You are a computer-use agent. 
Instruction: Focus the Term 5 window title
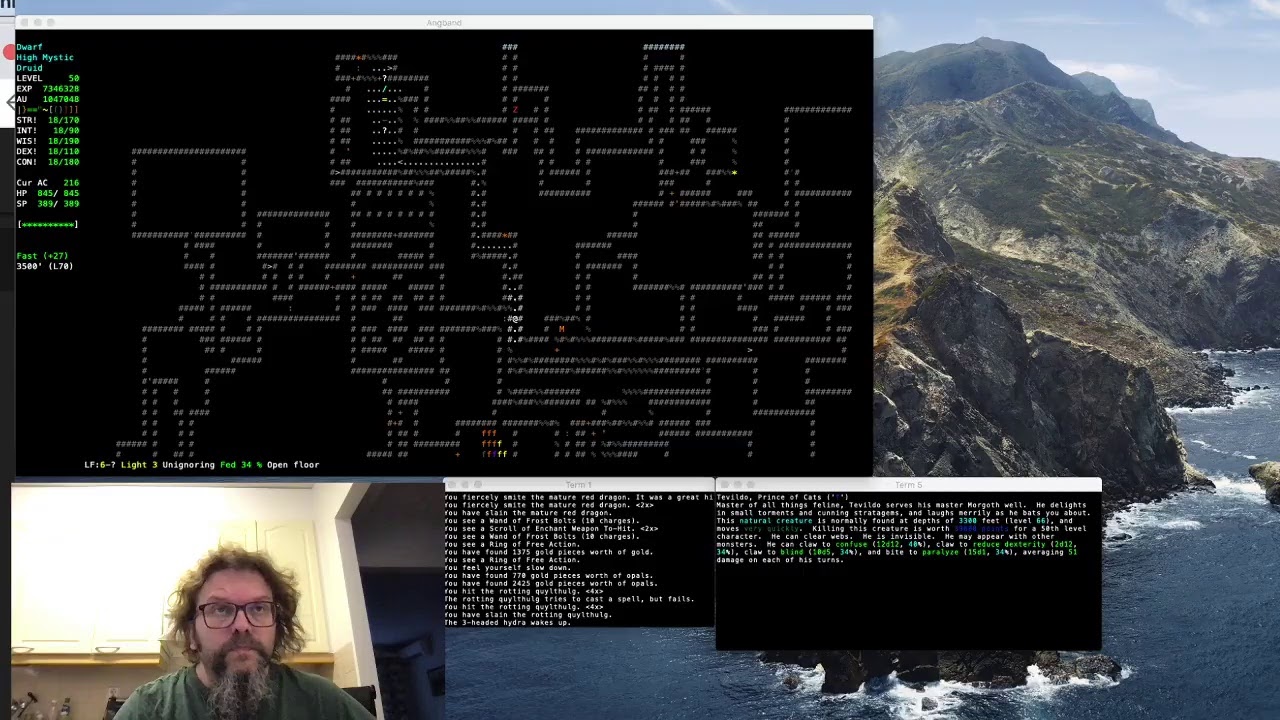point(908,485)
